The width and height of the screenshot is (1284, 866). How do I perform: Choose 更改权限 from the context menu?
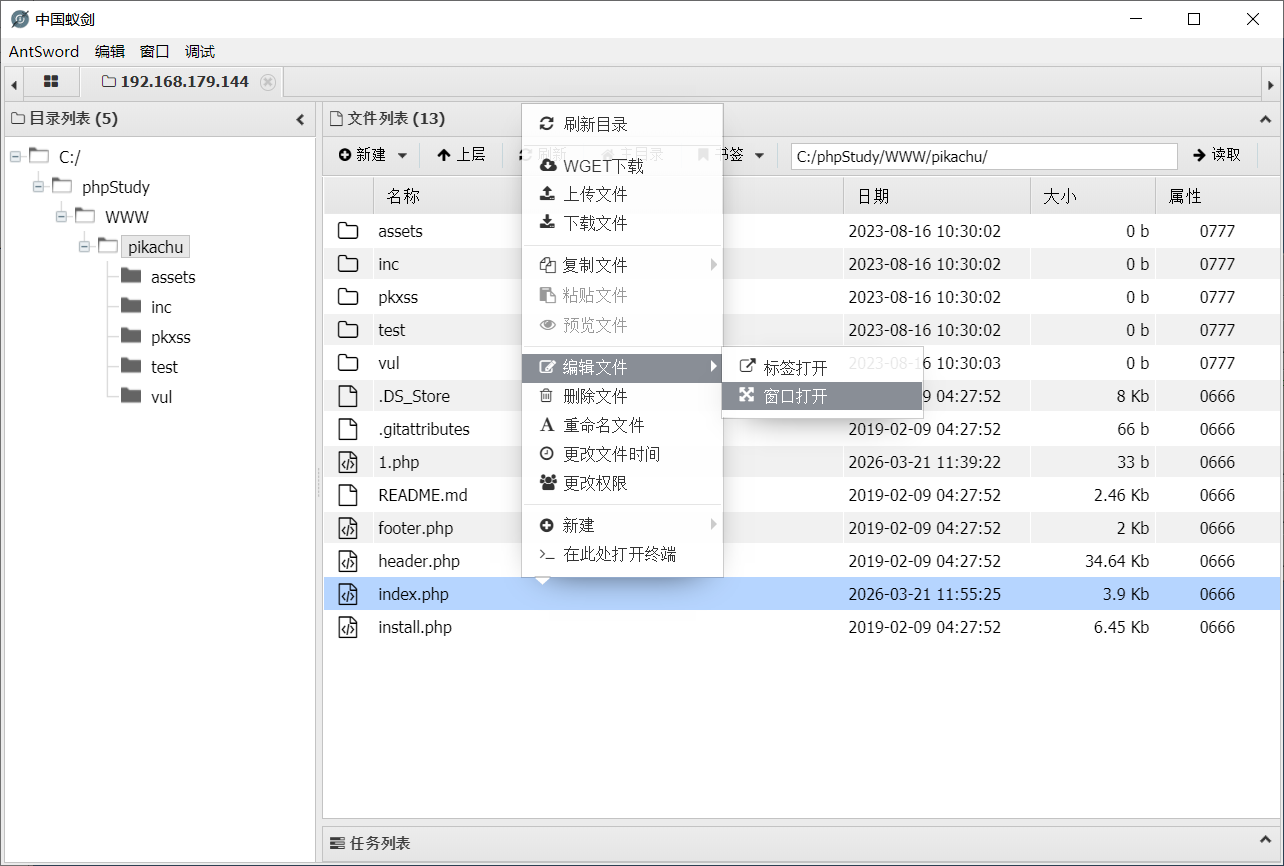tap(622, 483)
